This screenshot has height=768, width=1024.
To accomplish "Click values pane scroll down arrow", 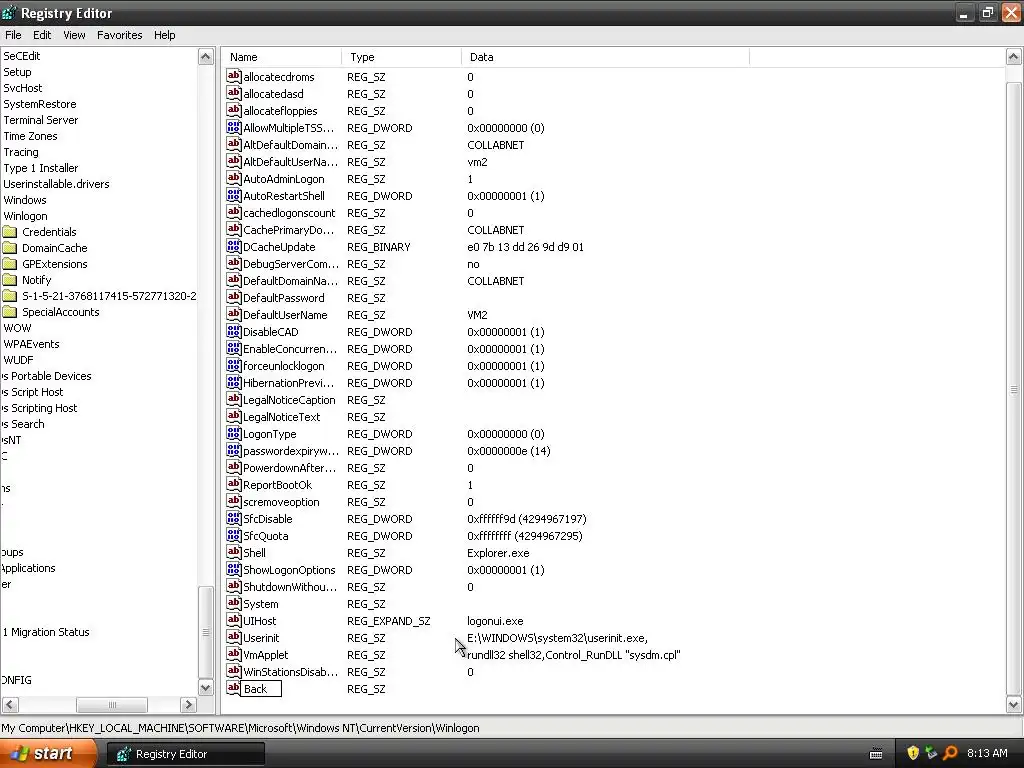I will [x=1014, y=704].
